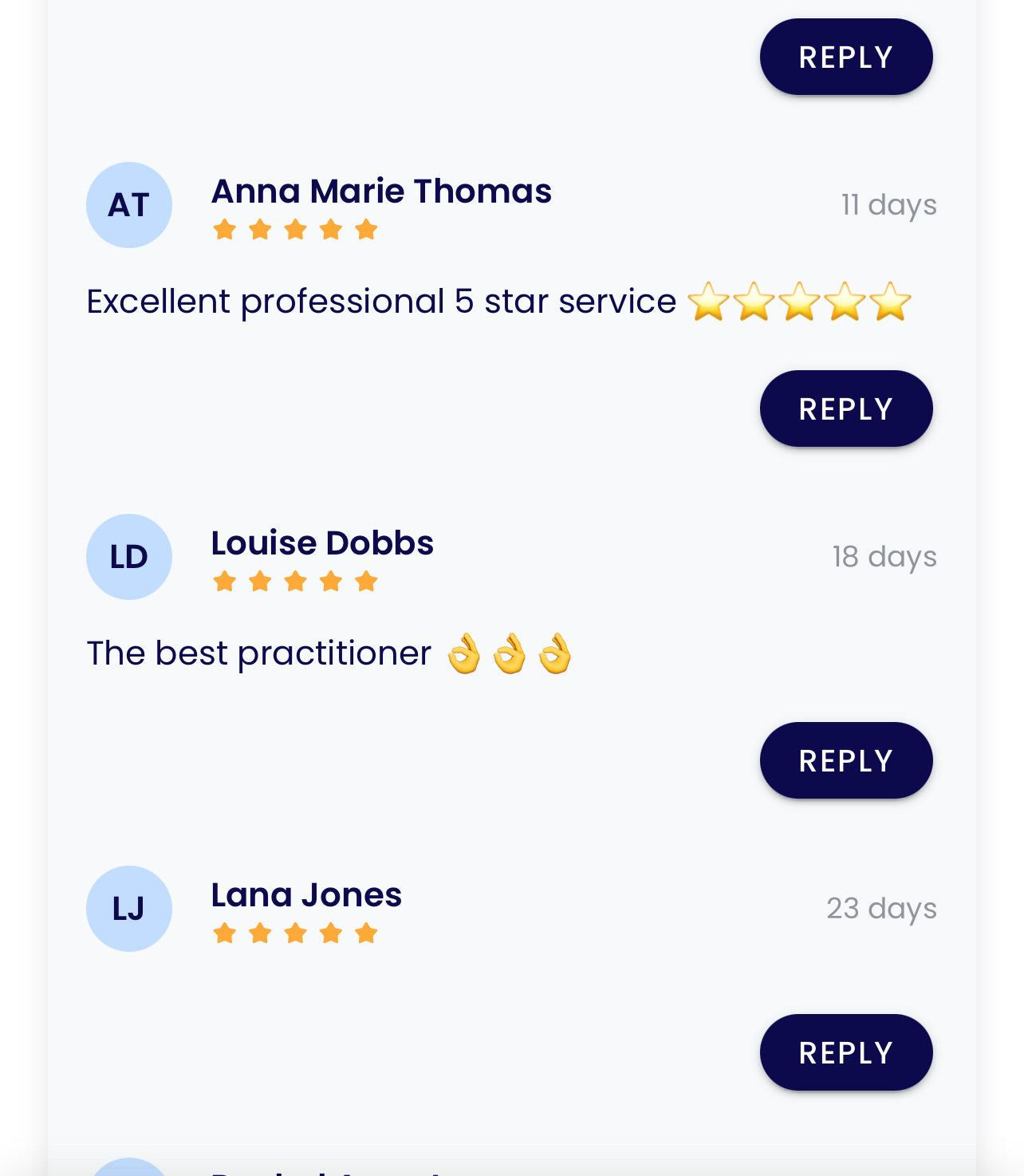Click the LD avatar circle

(129, 557)
